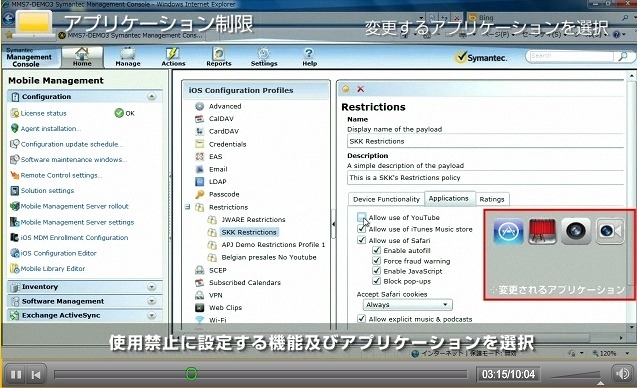Expand the Inventory section
Image resolution: width=637 pixels, height=388 pixels.
152,287
